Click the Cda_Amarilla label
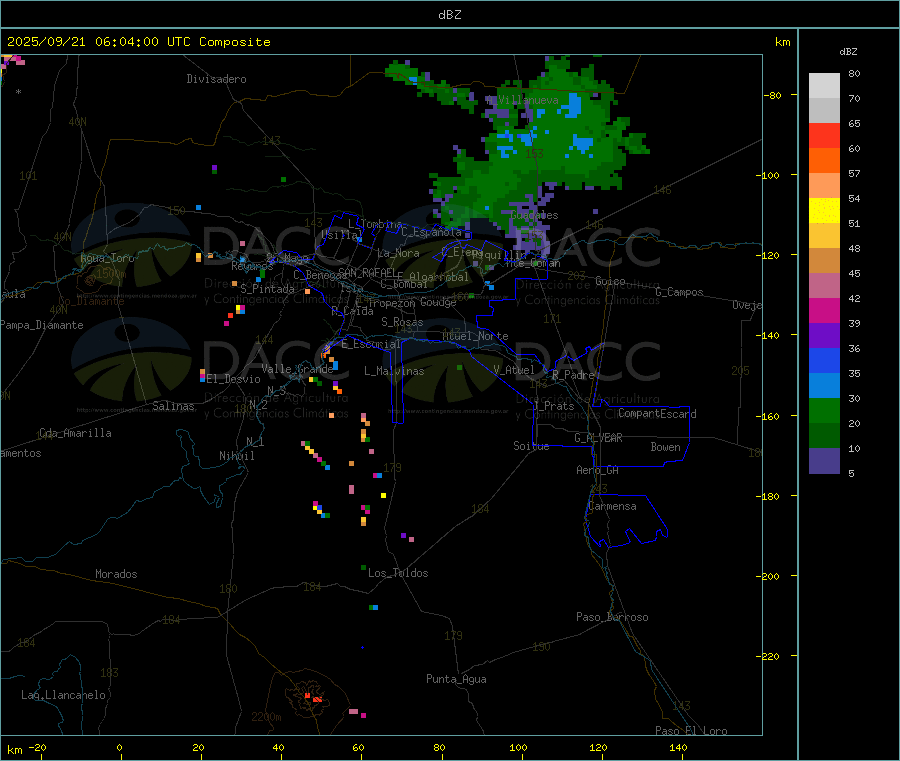Image resolution: width=900 pixels, height=761 pixels. coord(75,433)
